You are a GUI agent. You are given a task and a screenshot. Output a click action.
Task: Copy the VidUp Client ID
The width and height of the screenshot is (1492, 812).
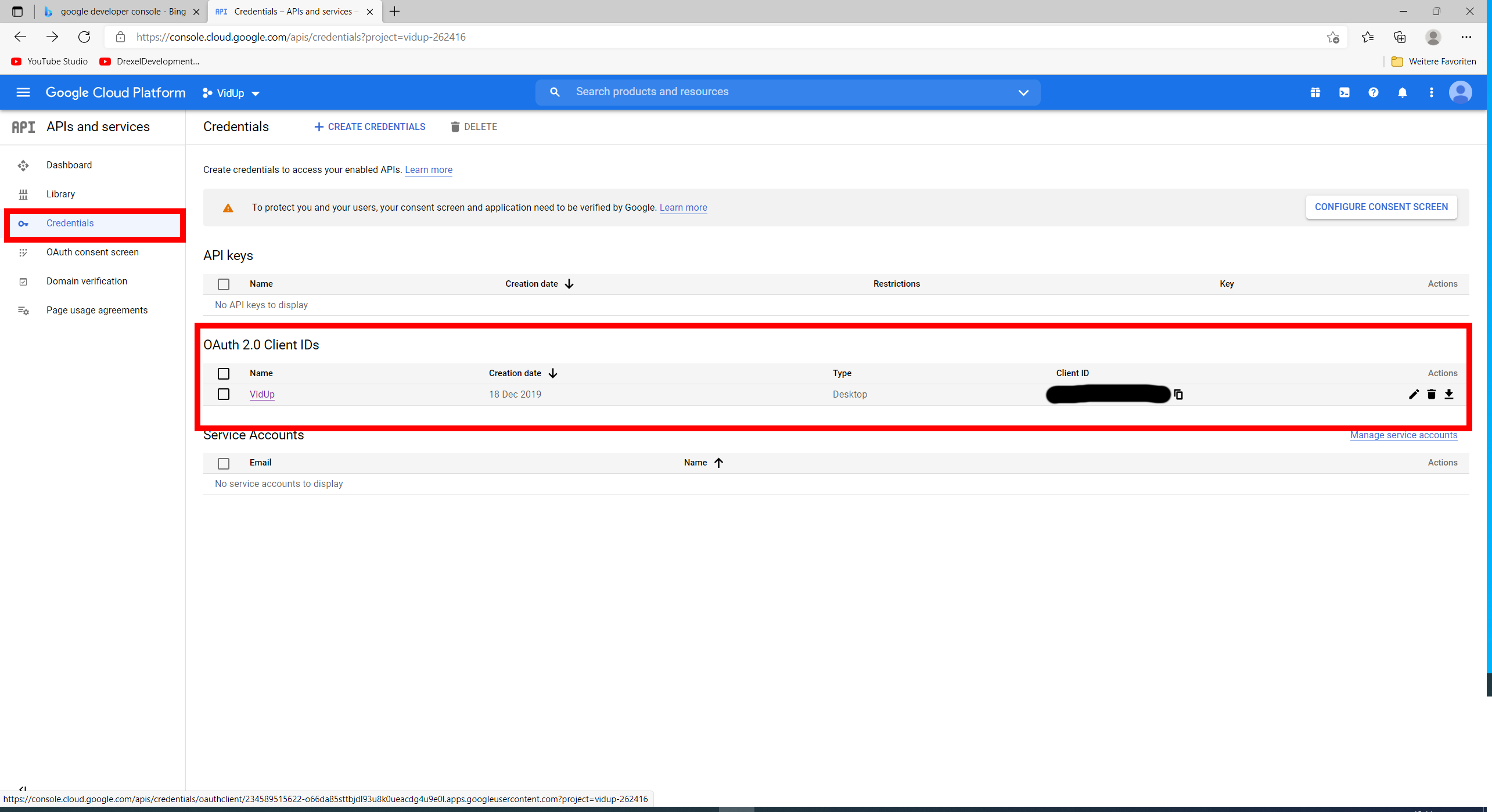pyautogui.click(x=1178, y=395)
